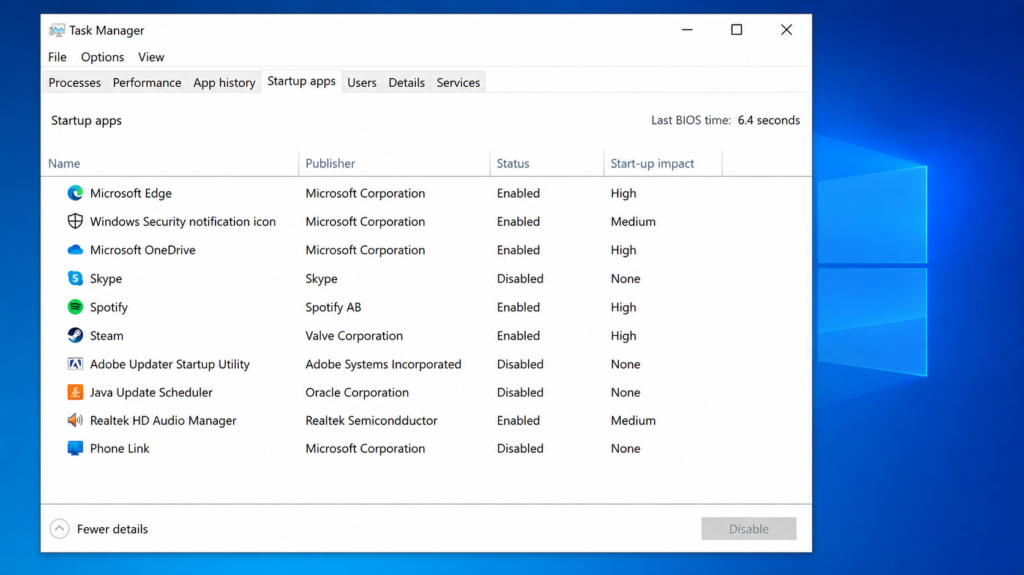Image resolution: width=1024 pixels, height=575 pixels.
Task: Click the Microsoft OneDrive cloud icon
Action: pyautogui.click(x=75, y=250)
